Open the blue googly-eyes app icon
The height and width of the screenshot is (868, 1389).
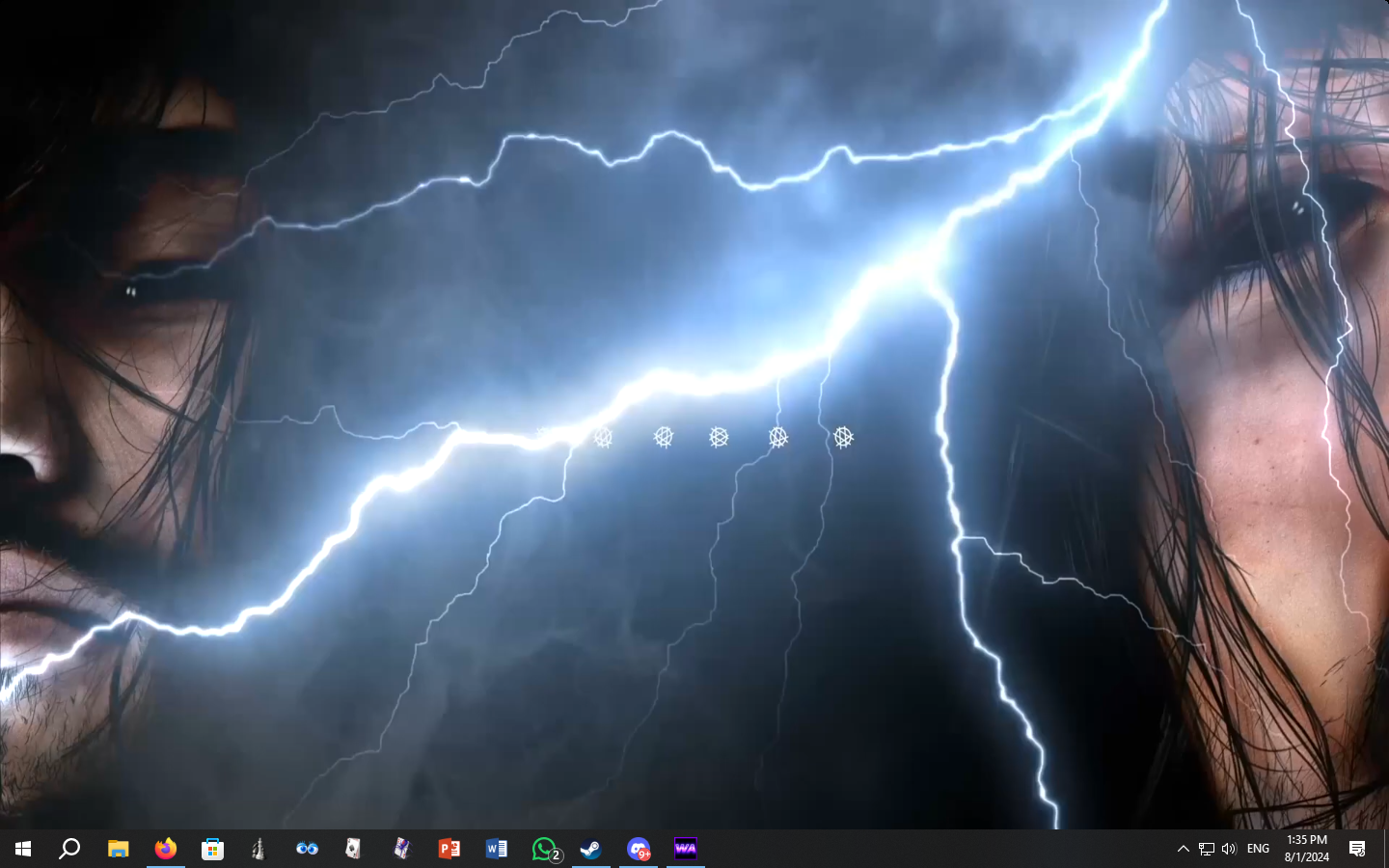tap(307, 849)
